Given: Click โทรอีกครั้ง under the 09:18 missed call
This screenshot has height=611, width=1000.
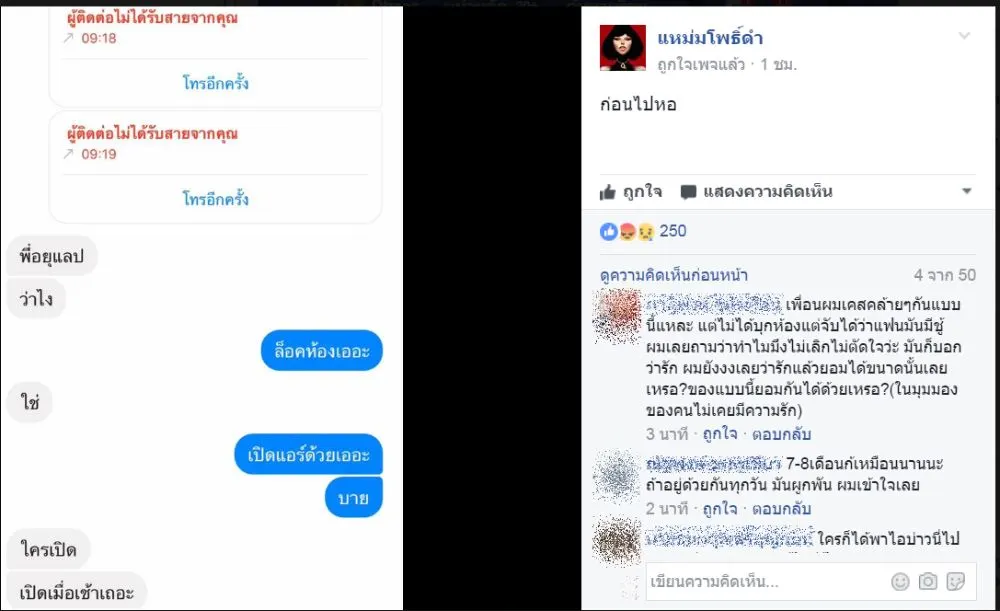Looking at the screenshot, I should [x=216, y=83].
